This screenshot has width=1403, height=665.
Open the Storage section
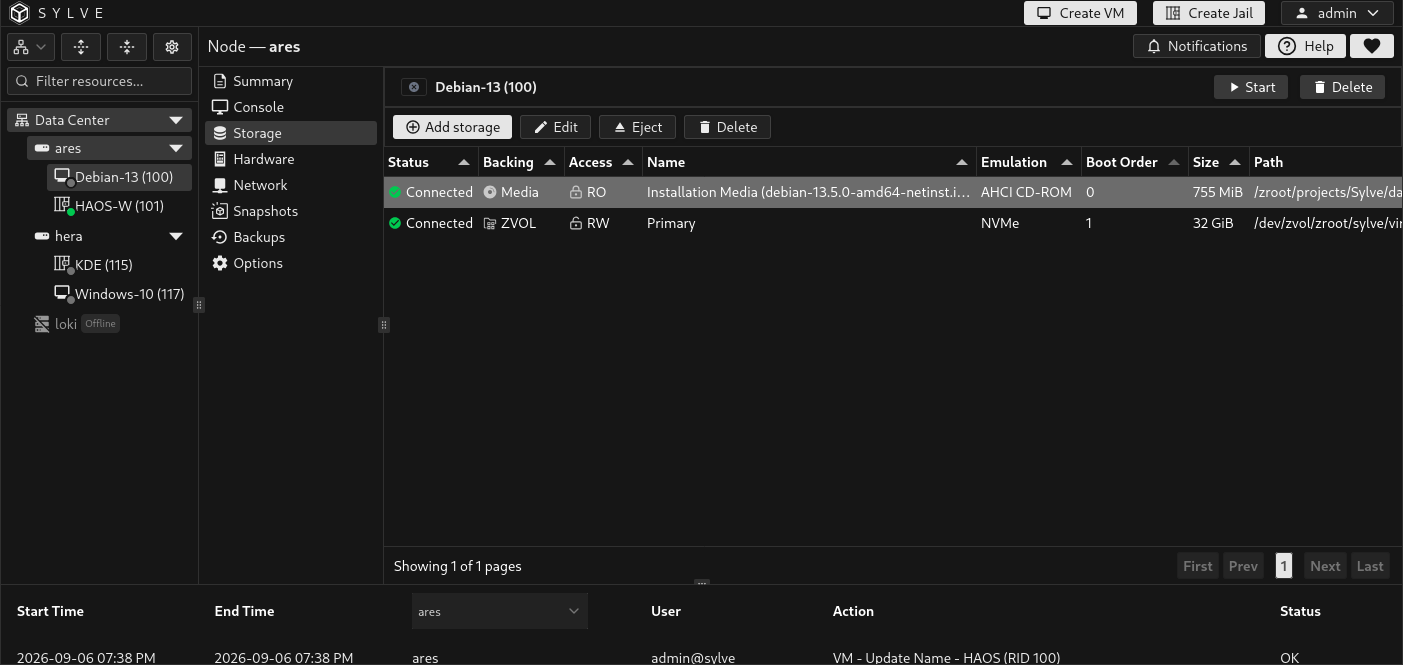tap(291, 133)
